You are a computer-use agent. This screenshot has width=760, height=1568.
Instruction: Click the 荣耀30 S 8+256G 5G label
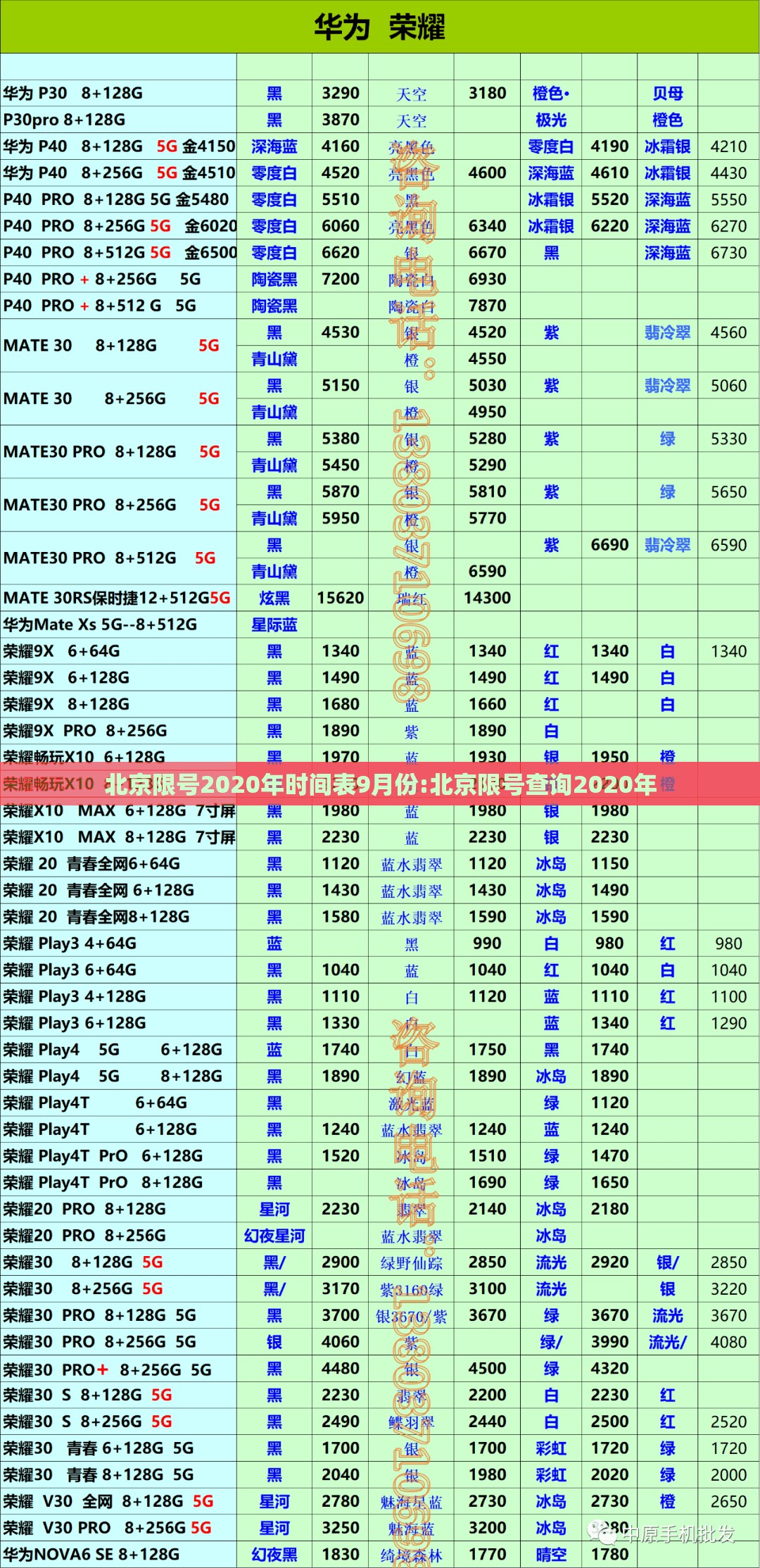tap(88, 1422)
